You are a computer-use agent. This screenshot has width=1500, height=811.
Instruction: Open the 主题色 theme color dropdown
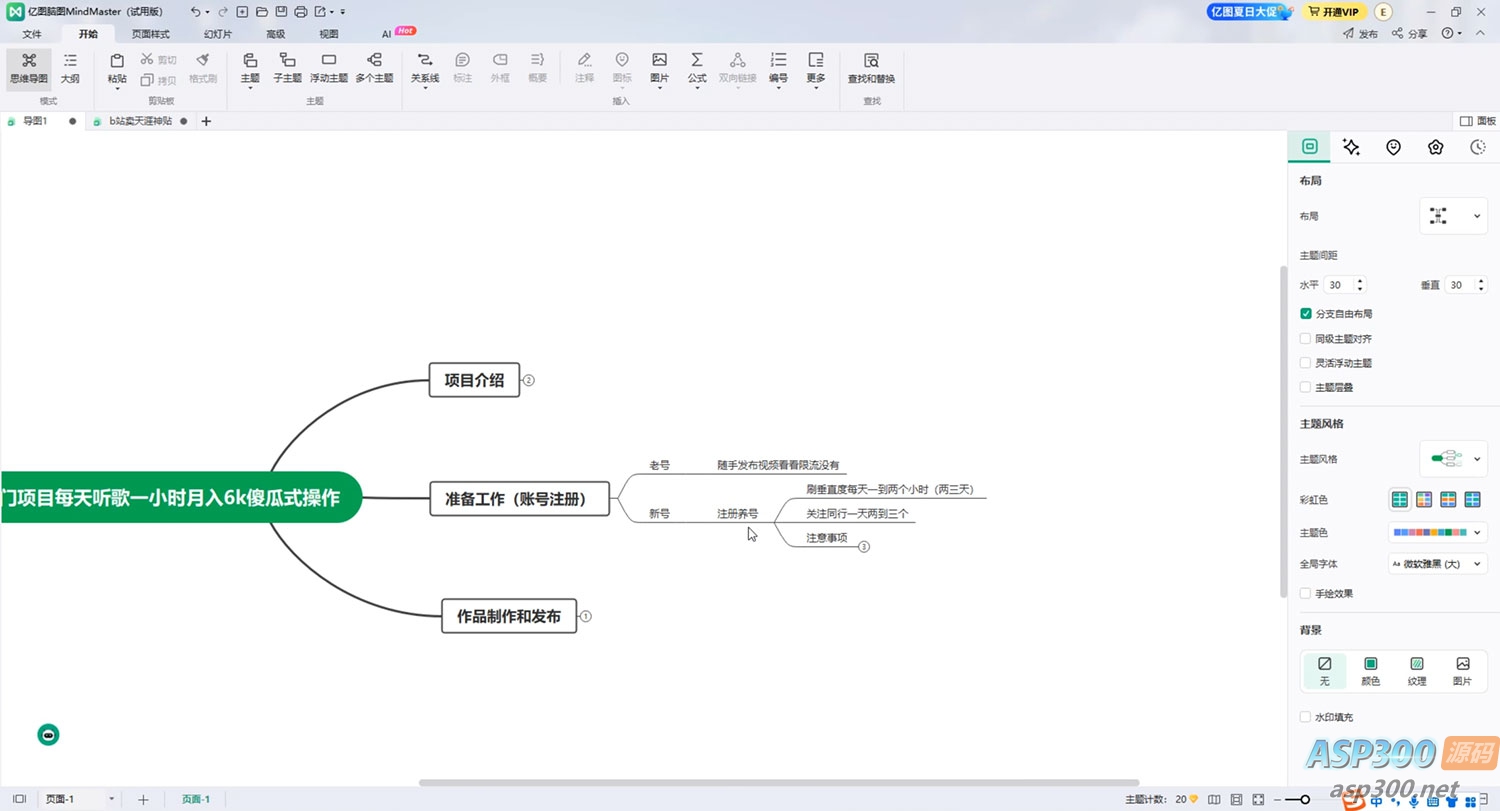pyautogui.click(x=1438, y=533)
